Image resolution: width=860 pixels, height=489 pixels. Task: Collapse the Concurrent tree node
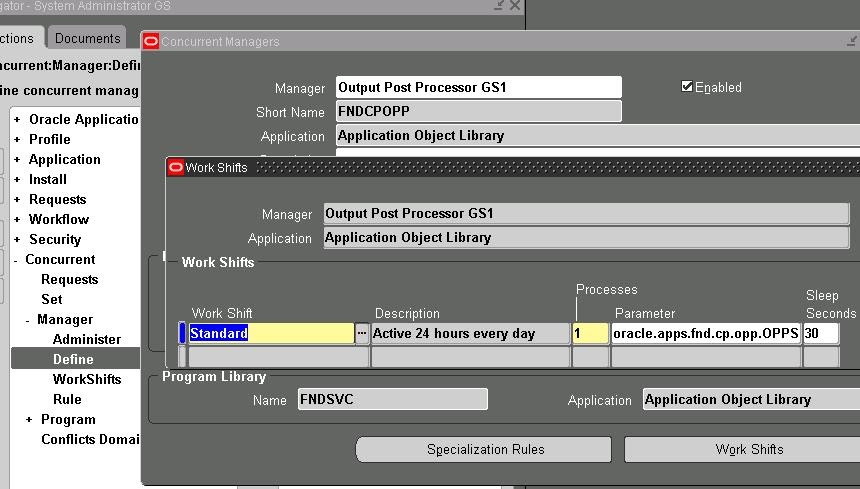[x=16, y=259]
